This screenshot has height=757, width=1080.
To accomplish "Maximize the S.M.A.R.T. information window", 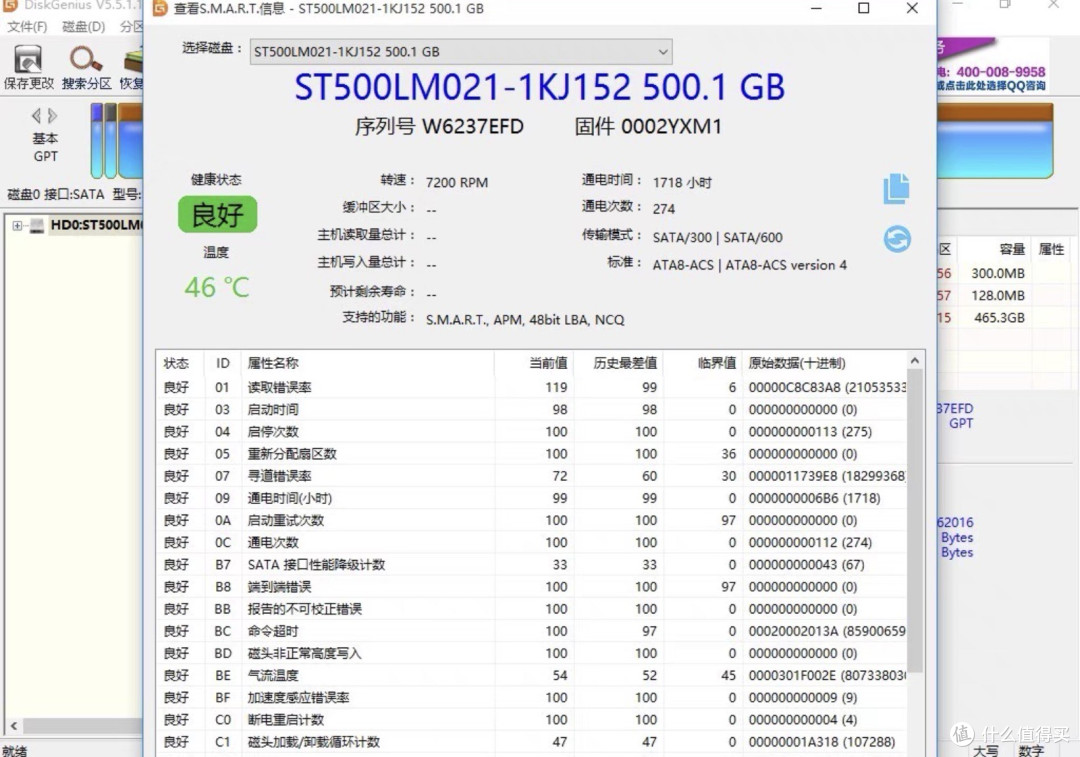I will point(864,8).
